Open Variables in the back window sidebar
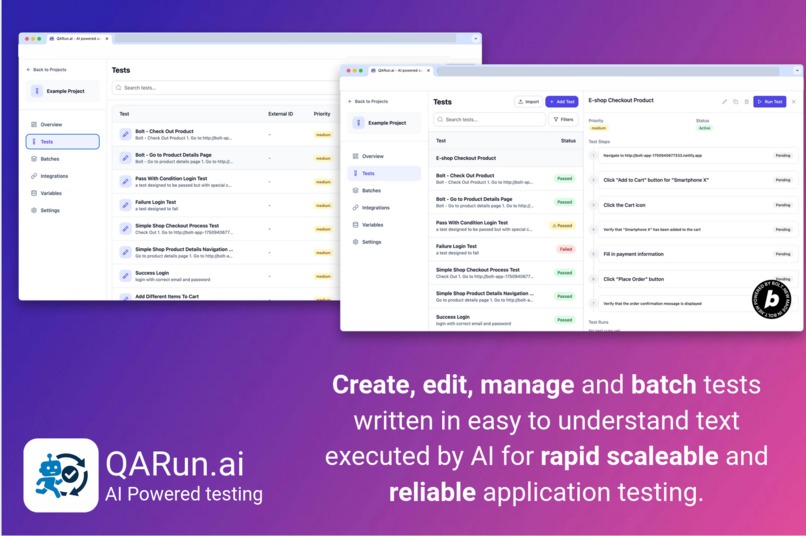The width and height of the screenshot is (806, 536). click(x=62, y=193)
